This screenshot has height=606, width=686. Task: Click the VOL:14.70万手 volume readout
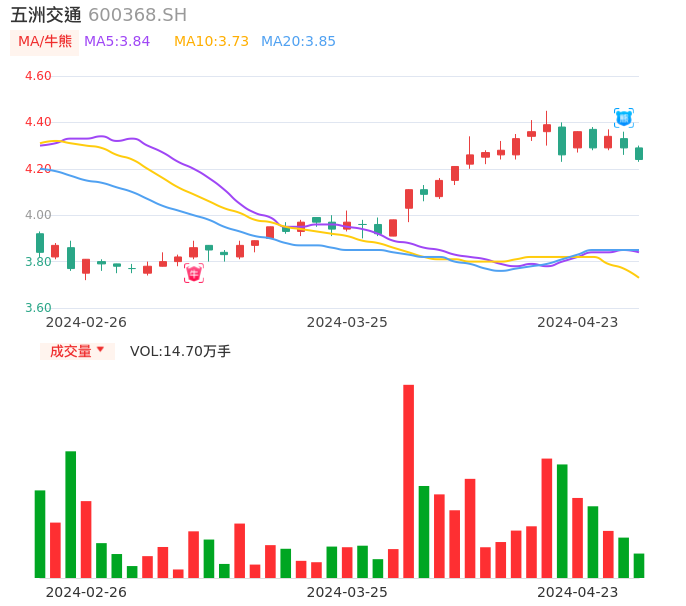click(180, 351)
